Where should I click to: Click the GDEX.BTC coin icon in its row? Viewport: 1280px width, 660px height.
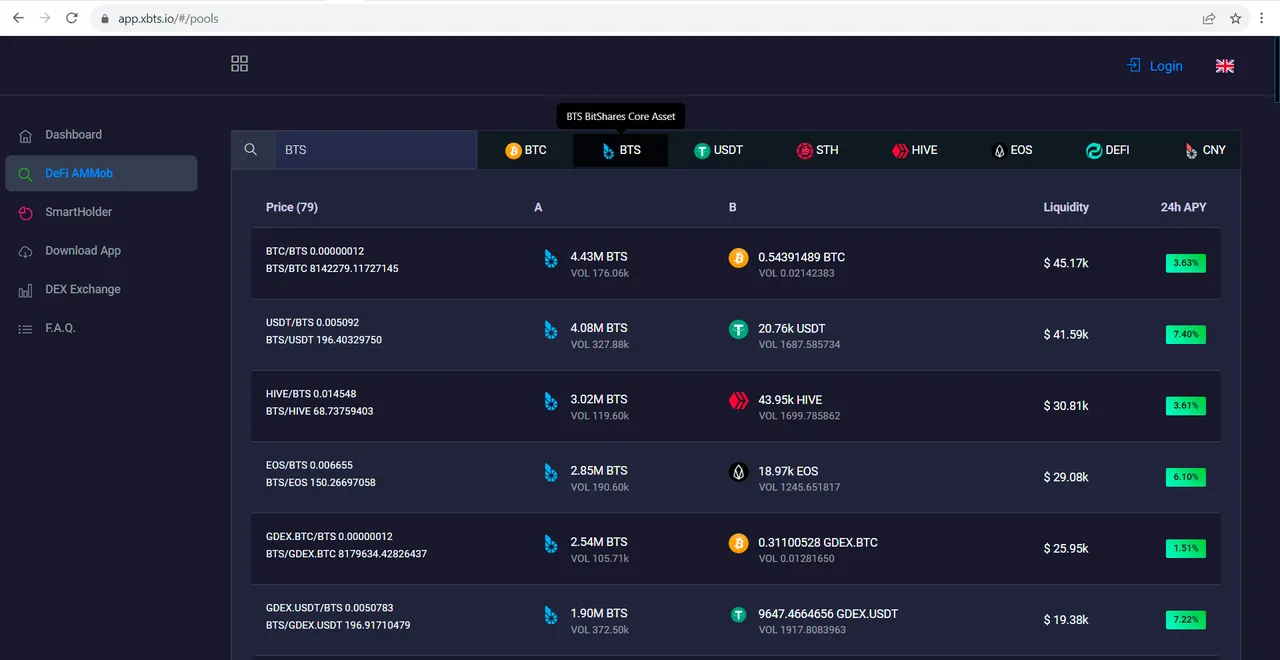point(738,543)
